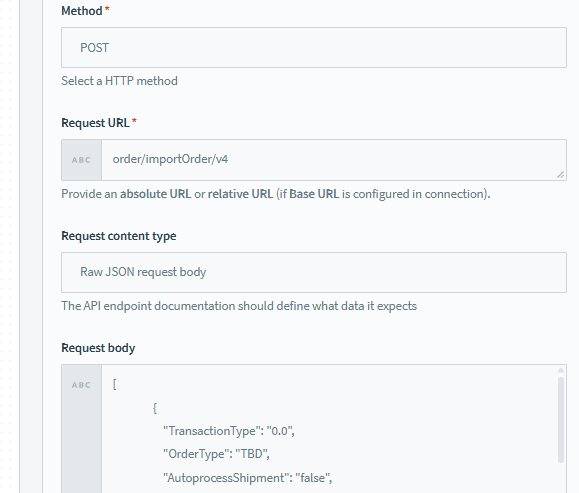Viewport: 579px width, 493px height.
Task: Open the Request content type dropdown
Action: tap(314, 272)
